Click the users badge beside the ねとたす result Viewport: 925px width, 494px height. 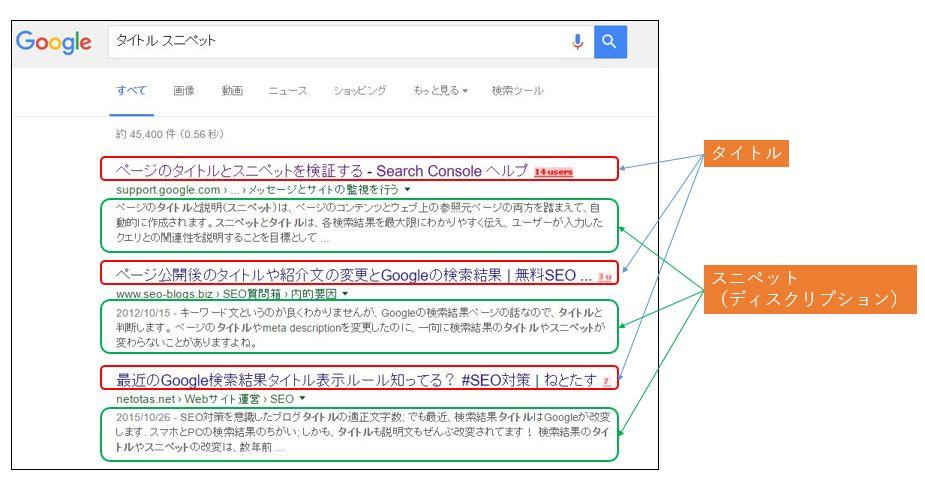606,381
